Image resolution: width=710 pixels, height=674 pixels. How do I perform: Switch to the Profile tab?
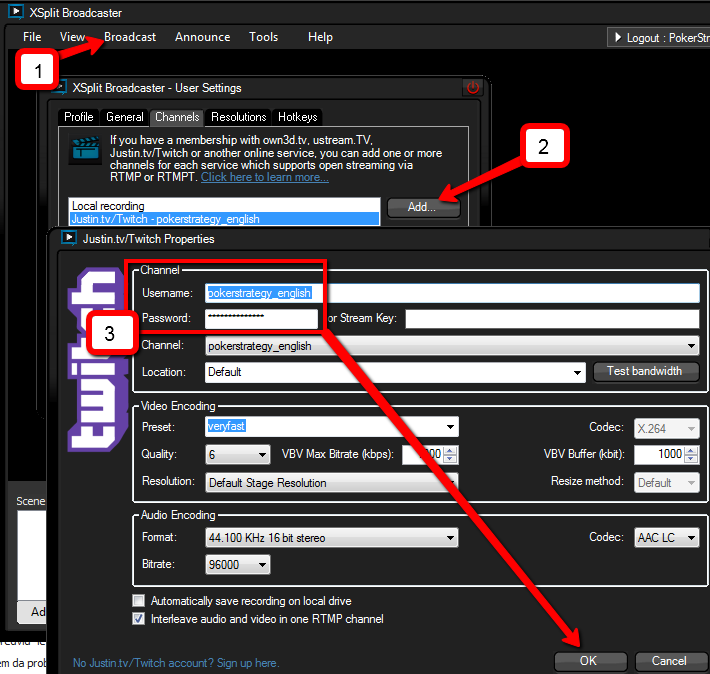point(79,117)
